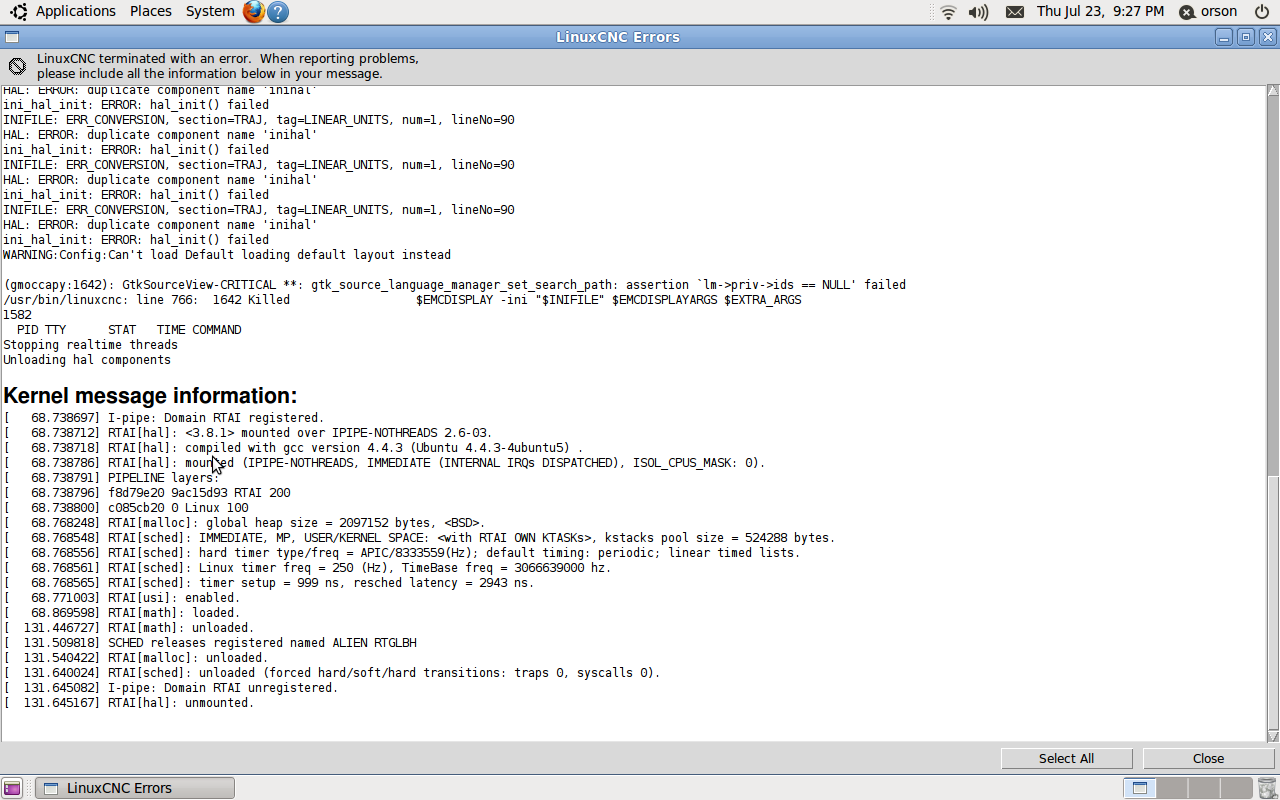This screenshot has height=800, width=1280.
Task: Maximize the LinuxCNC Errors window
Action: point(1246,37)
